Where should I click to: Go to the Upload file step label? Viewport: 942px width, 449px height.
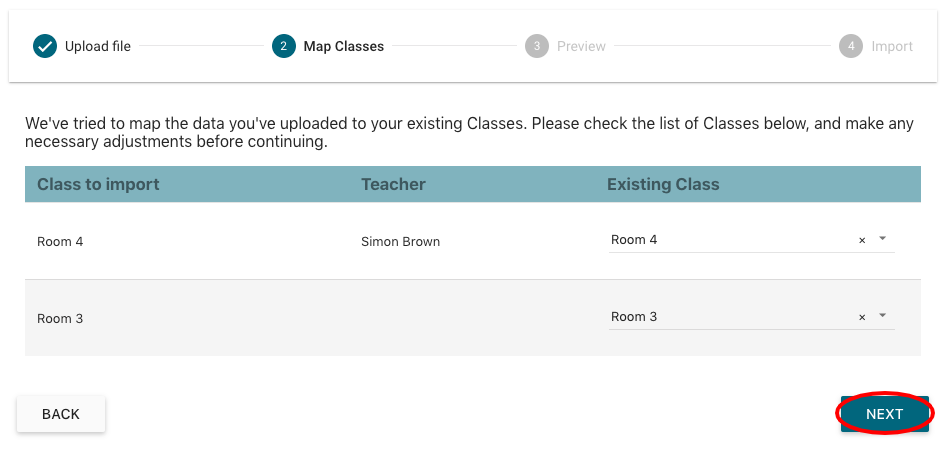[98, 46]
